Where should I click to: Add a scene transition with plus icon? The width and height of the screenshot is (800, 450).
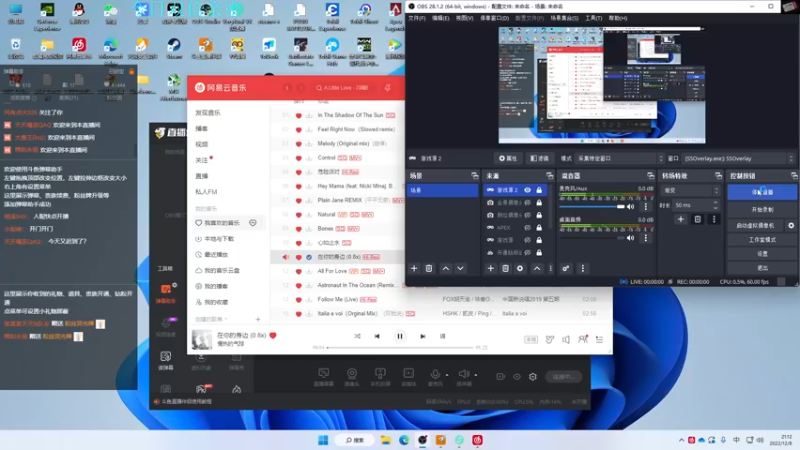pos(681,219)
